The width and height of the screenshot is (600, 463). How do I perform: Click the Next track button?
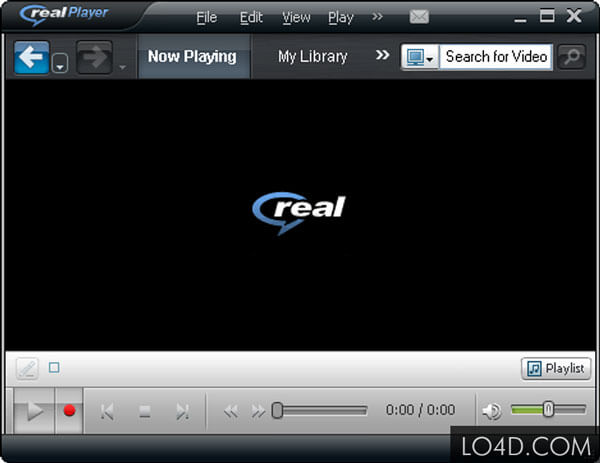[x=183, y=411]
